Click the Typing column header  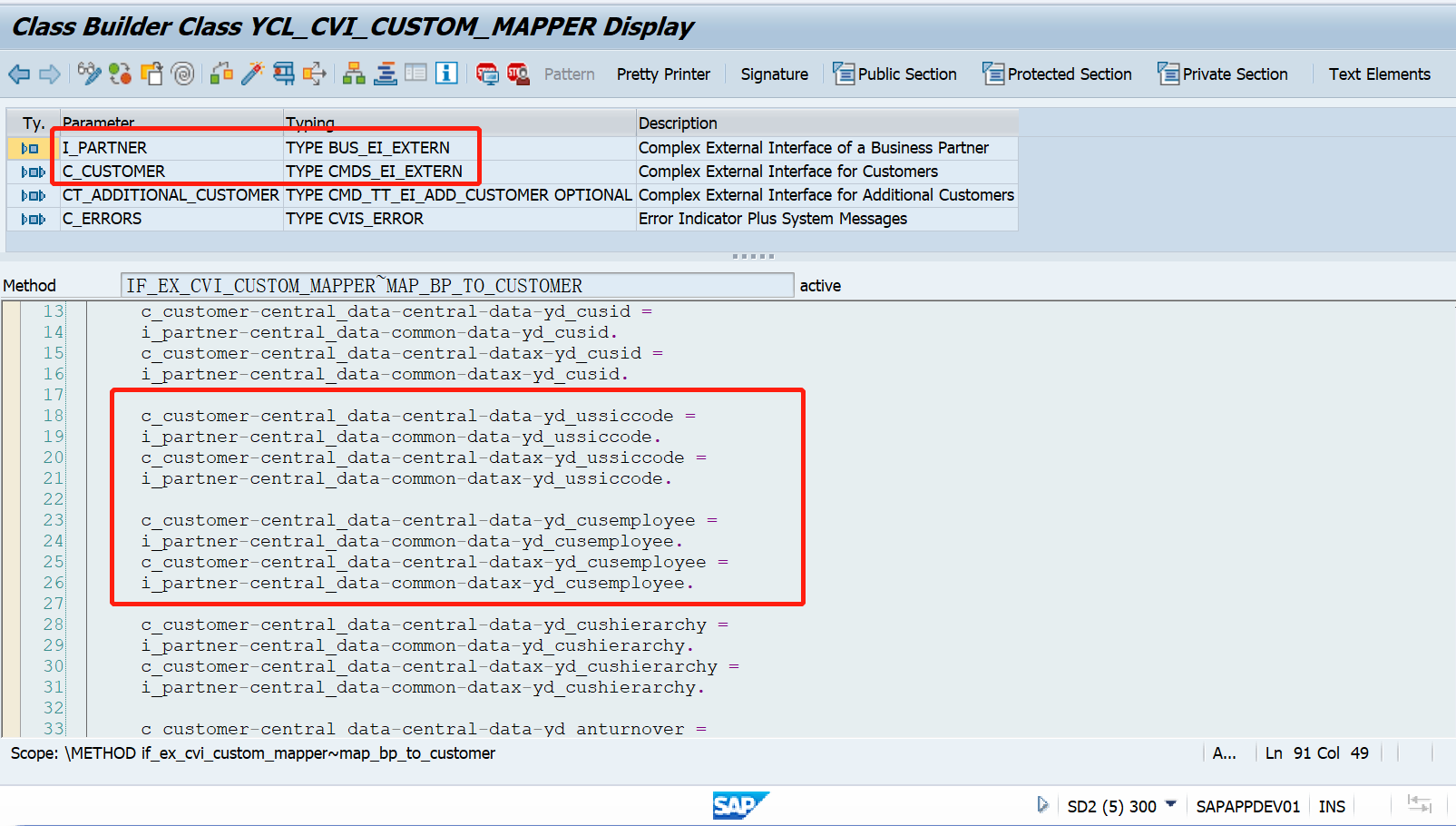click(459, 123)
